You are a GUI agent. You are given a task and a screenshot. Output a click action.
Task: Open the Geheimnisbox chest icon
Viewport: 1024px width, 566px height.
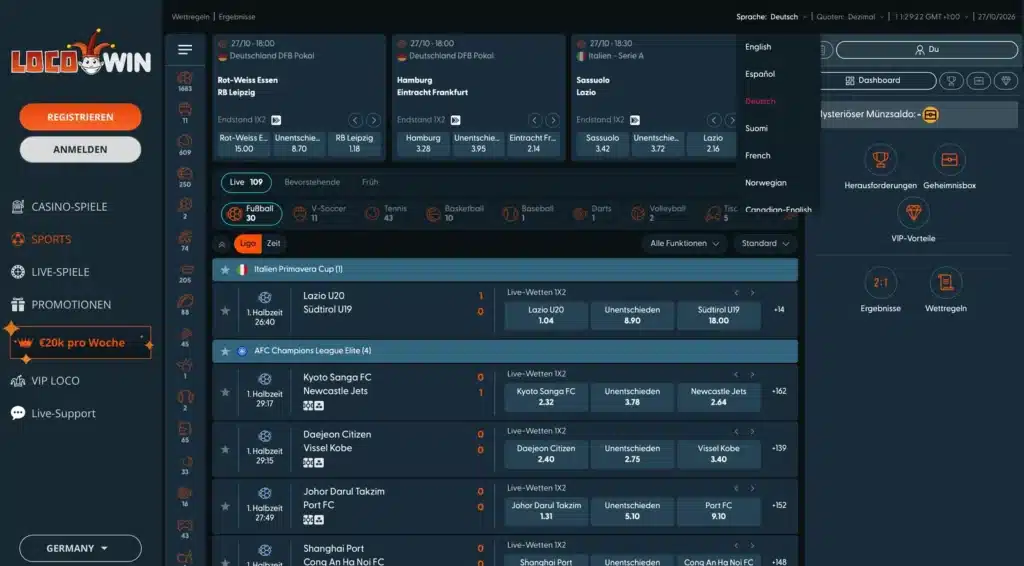coord(949,159)
